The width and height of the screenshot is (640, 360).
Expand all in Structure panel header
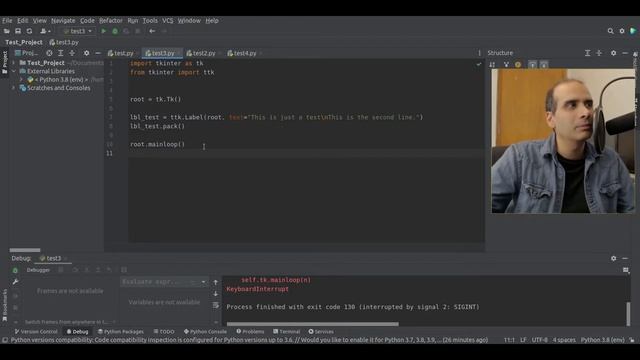click(587, 53)
